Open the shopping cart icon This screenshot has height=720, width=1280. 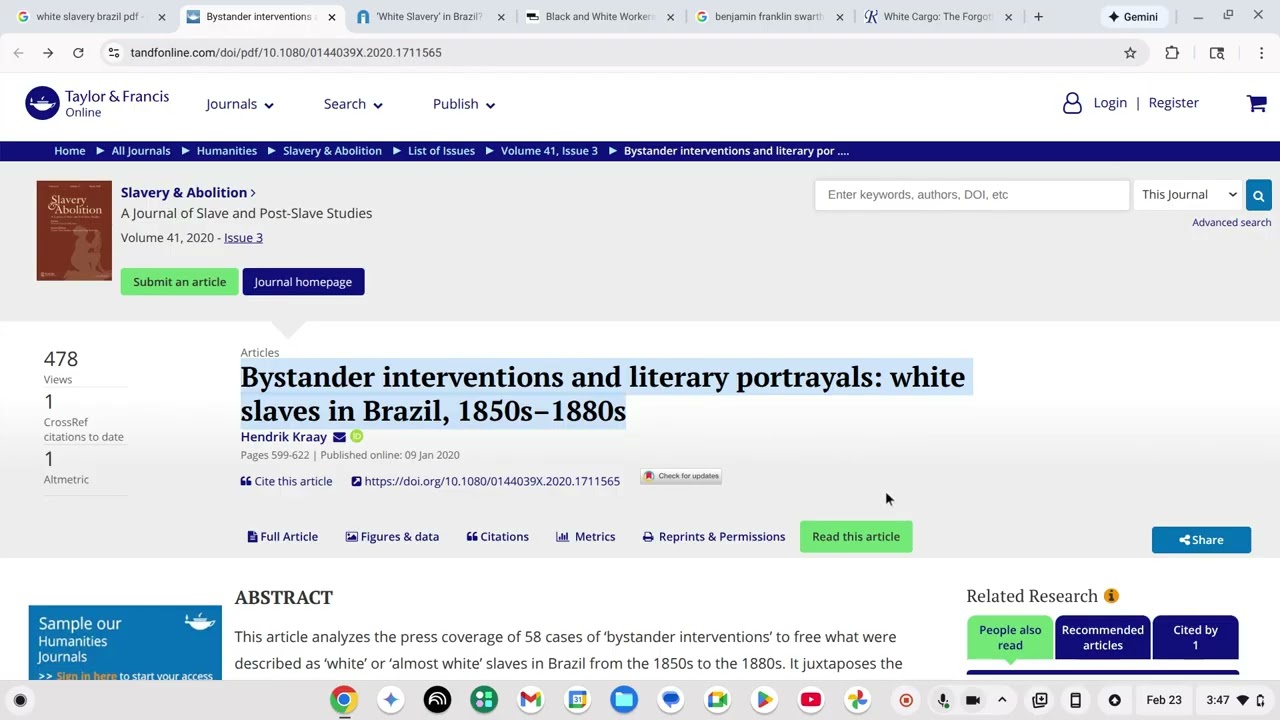pos(1257,103)
